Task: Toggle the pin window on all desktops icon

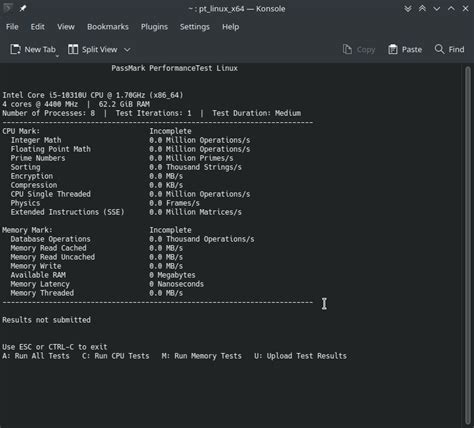Action: (23, 8)
